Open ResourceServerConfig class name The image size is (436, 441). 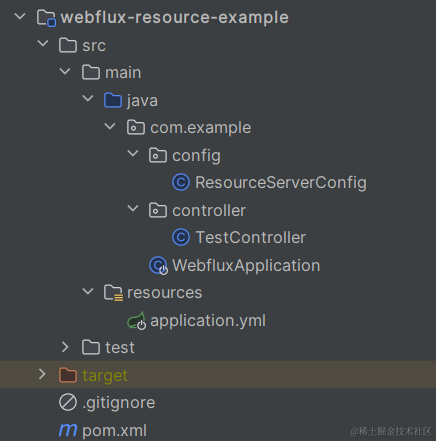[x=281, y=183]
